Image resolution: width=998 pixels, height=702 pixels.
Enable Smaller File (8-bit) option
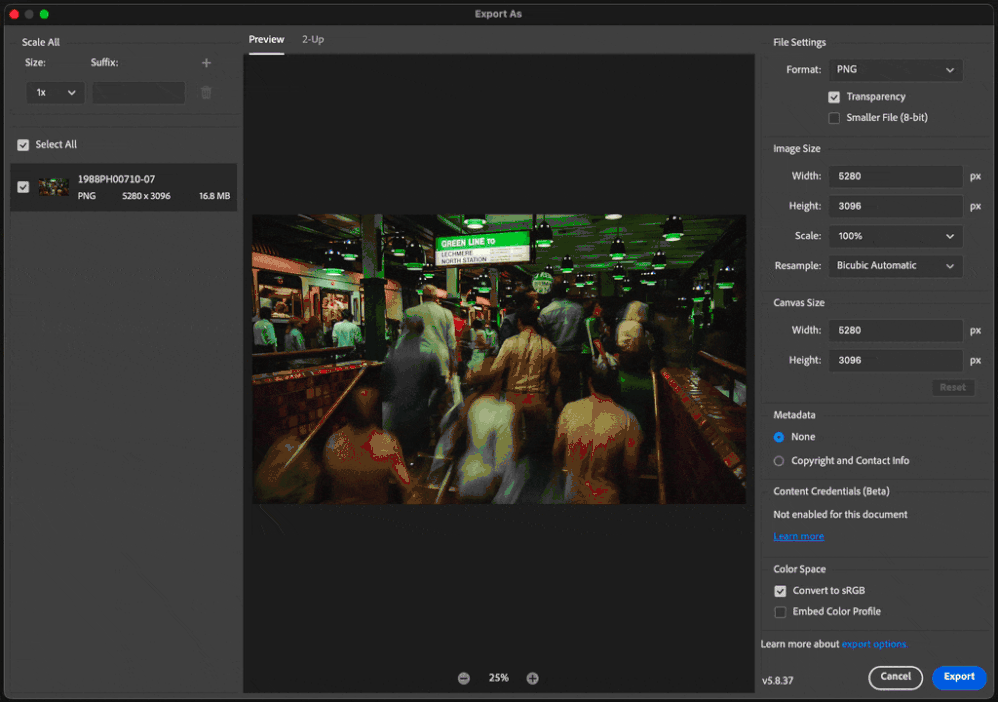coord(834,118)
